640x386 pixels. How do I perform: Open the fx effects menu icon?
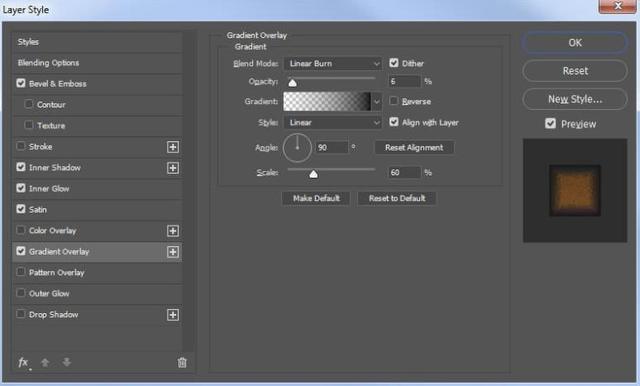[x=24, y=362]
